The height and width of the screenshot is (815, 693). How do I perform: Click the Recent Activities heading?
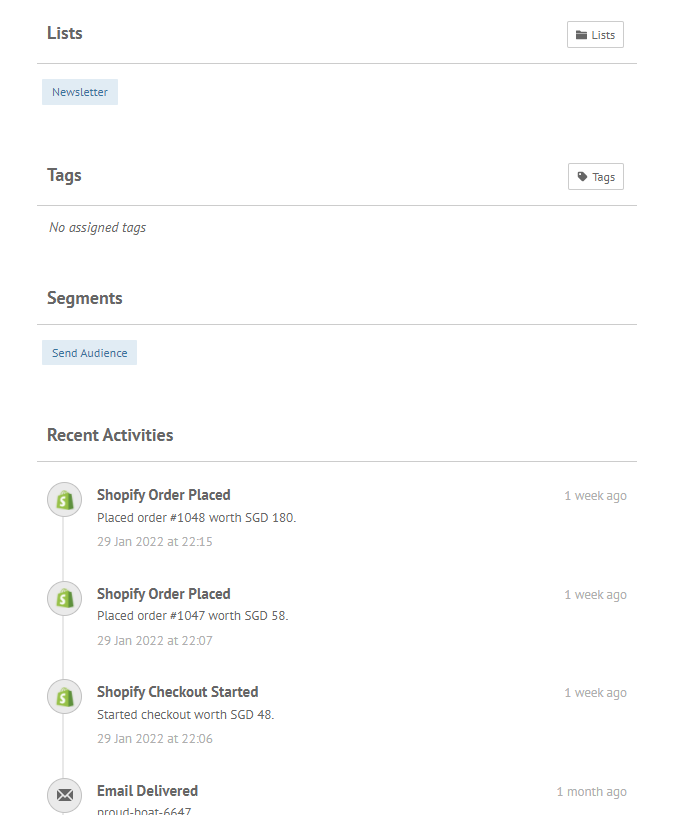[x=110, y=435]
